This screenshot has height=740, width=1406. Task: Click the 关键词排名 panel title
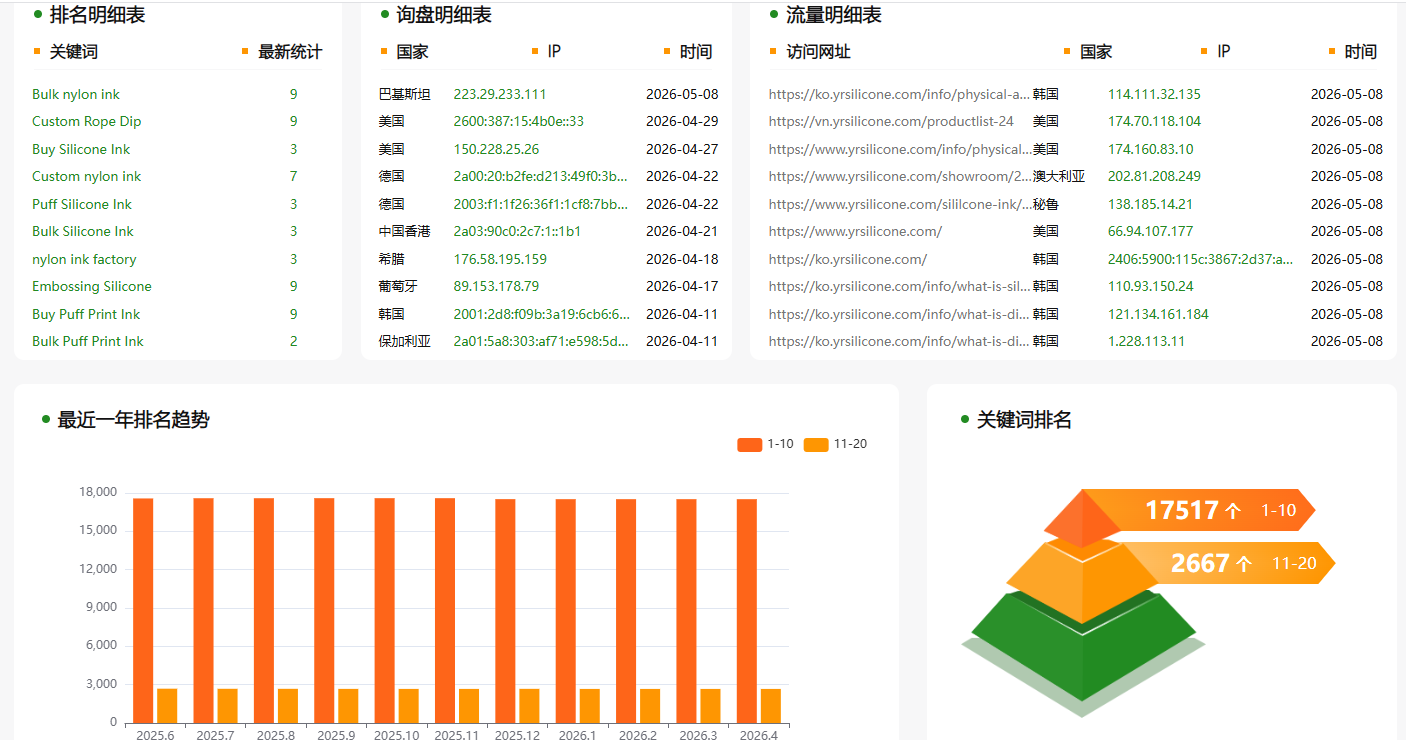click(1024, 420)
